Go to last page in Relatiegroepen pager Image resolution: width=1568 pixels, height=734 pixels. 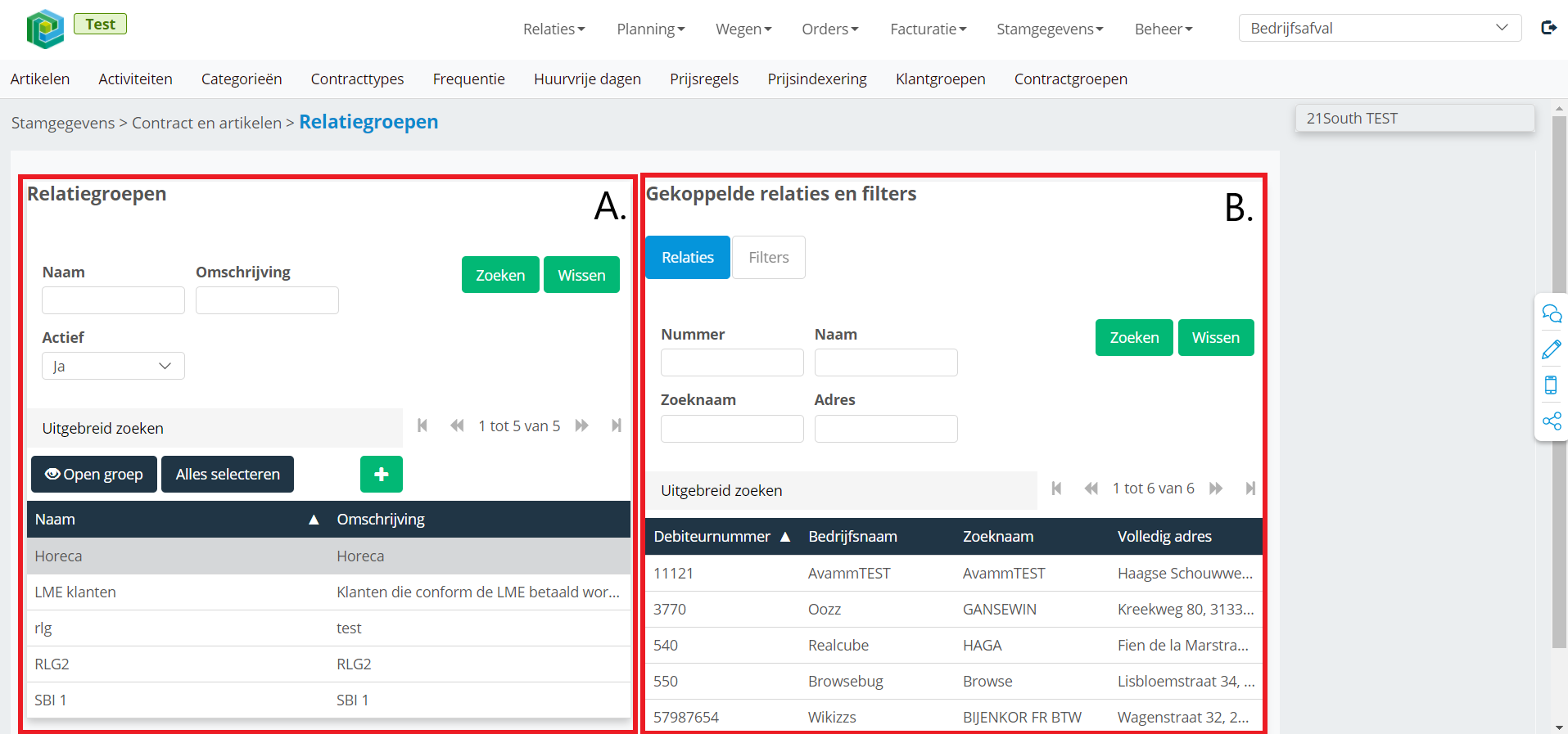click(617, 426)
